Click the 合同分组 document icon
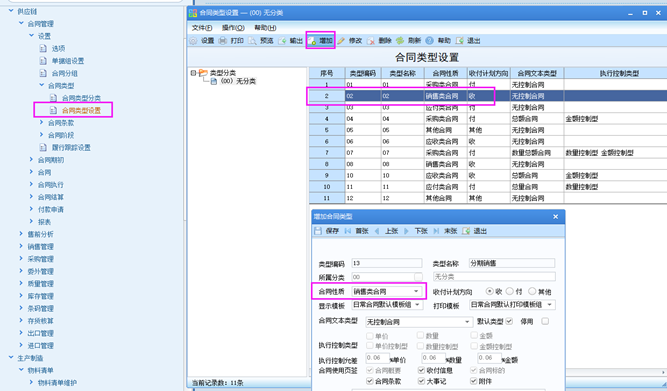This screenshot has height=391, width=667. (x=43, y=73)
